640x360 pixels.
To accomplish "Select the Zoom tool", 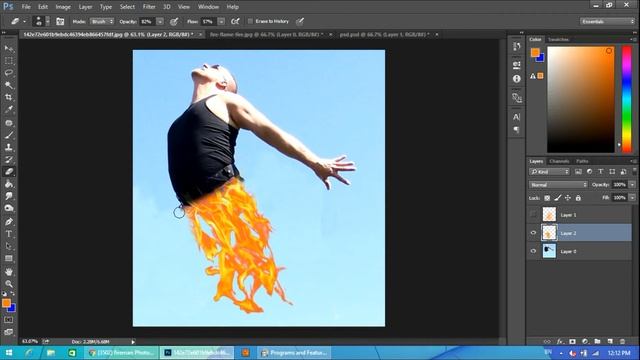I will pos(9,284).
